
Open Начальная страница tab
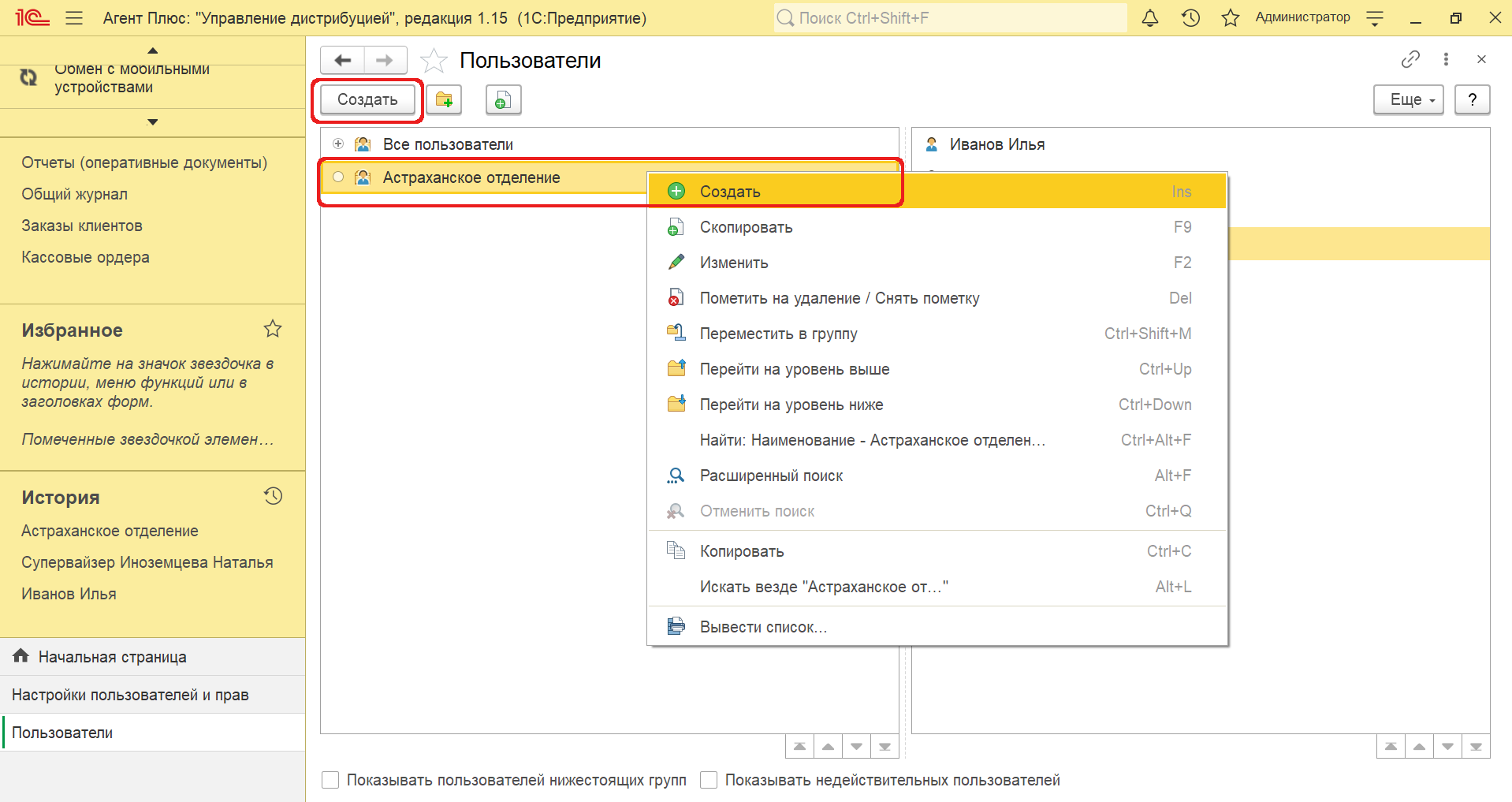(x=112, y=657)
